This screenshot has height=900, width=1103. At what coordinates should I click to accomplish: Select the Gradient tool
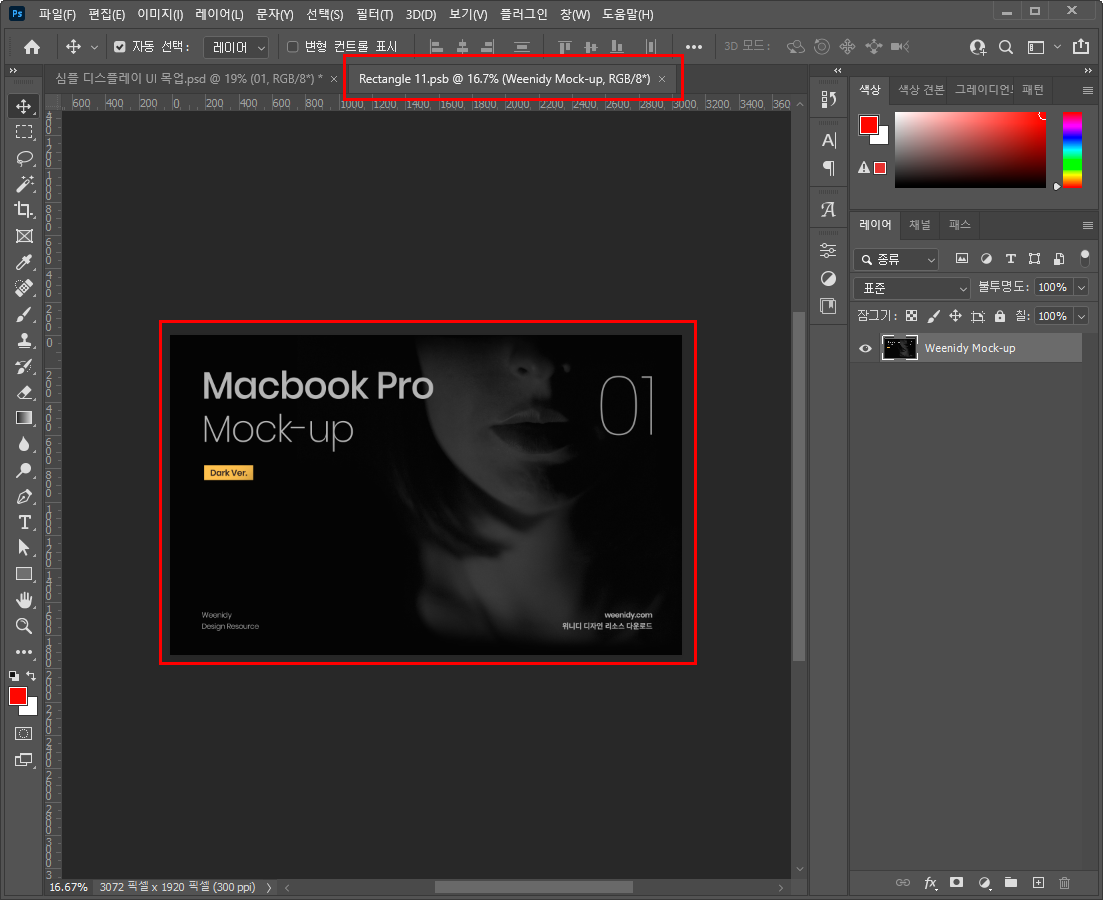(24, 418)
